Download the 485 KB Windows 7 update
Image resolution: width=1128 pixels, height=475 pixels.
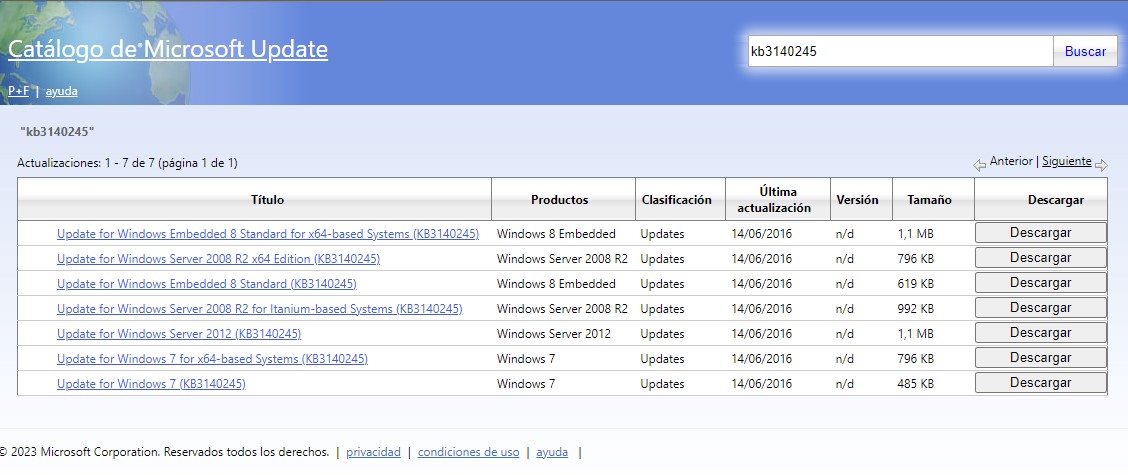tap(1040, 383)
